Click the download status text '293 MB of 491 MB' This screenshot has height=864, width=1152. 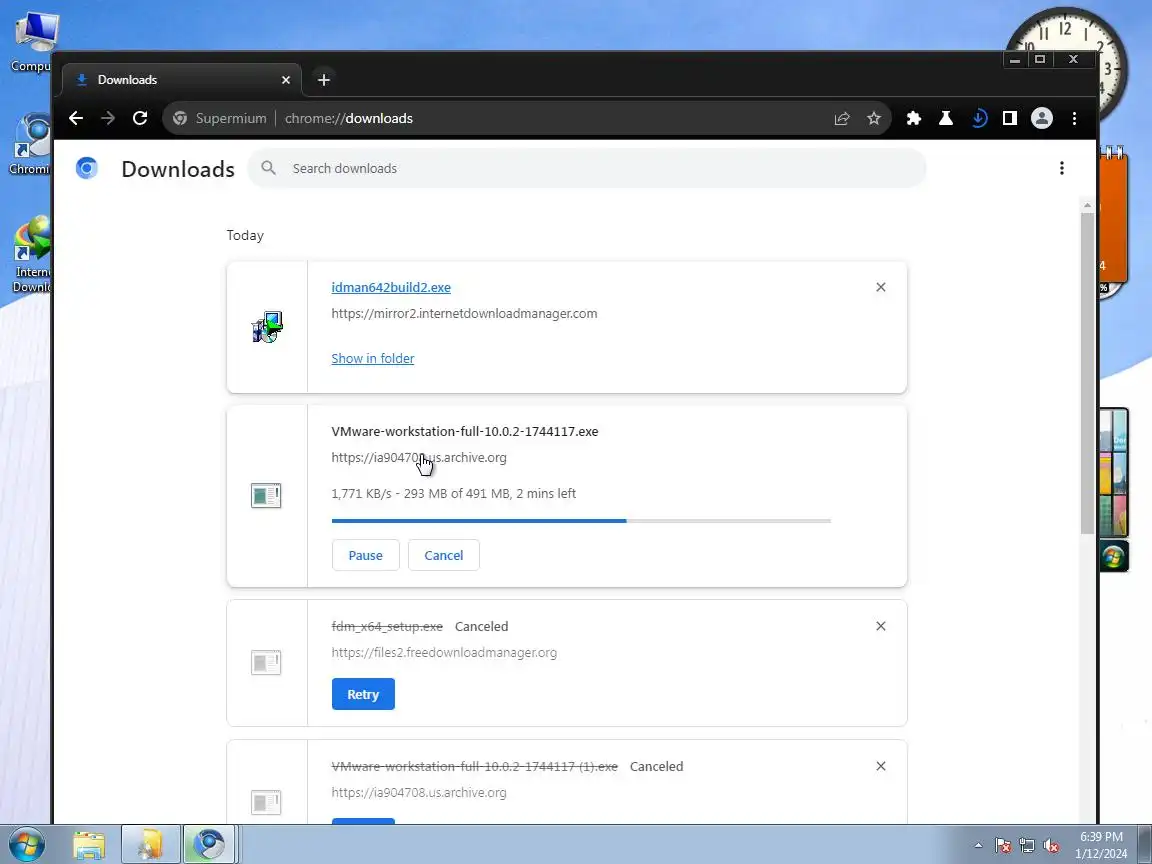coord(457,494)
